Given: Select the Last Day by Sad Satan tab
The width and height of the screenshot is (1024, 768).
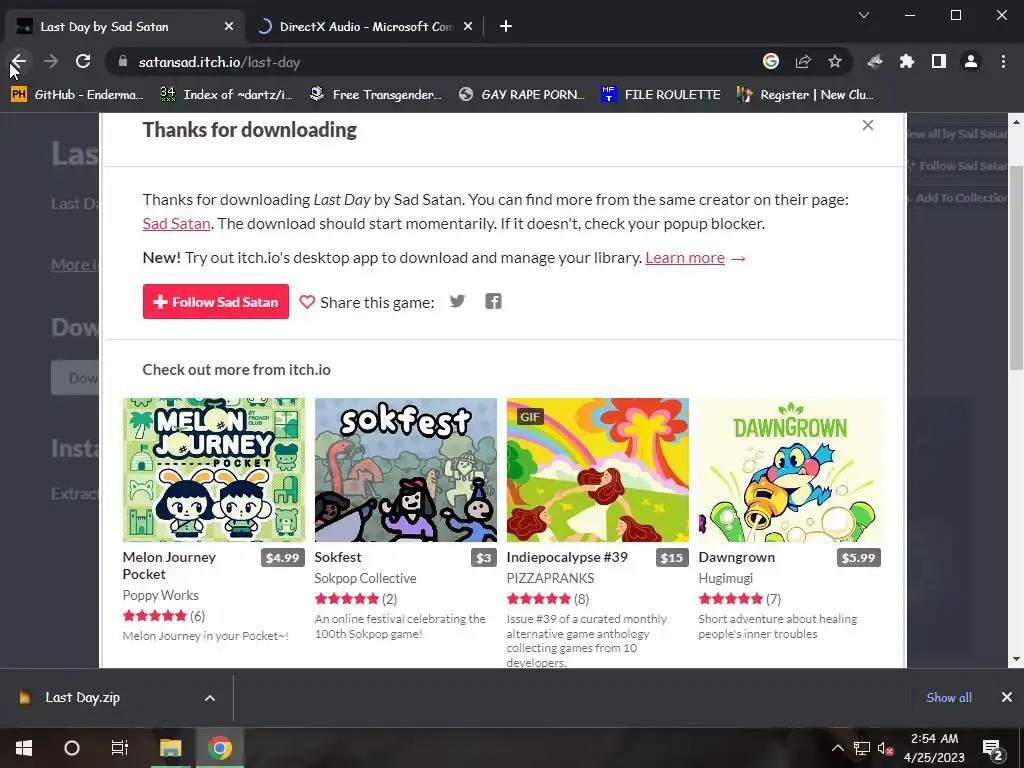Looking at the screenshot, I should pos(124,26).
